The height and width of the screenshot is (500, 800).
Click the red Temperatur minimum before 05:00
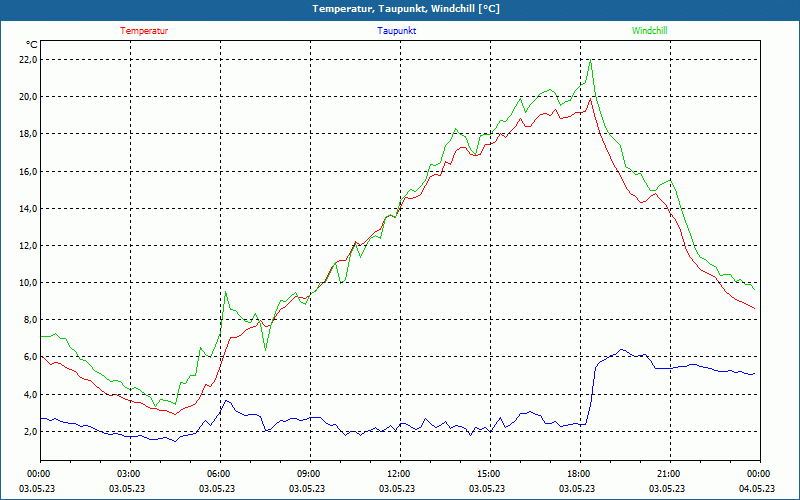[175, 414]
